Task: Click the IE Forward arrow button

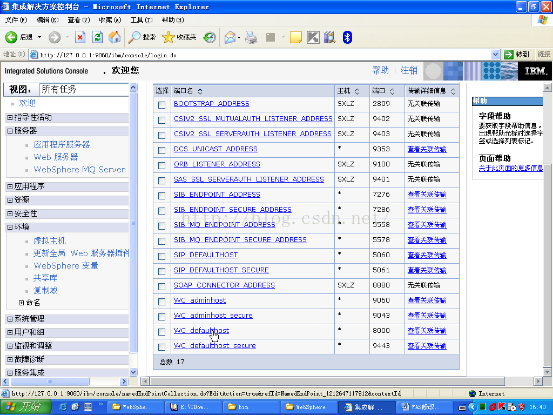Action: (54, 37)
